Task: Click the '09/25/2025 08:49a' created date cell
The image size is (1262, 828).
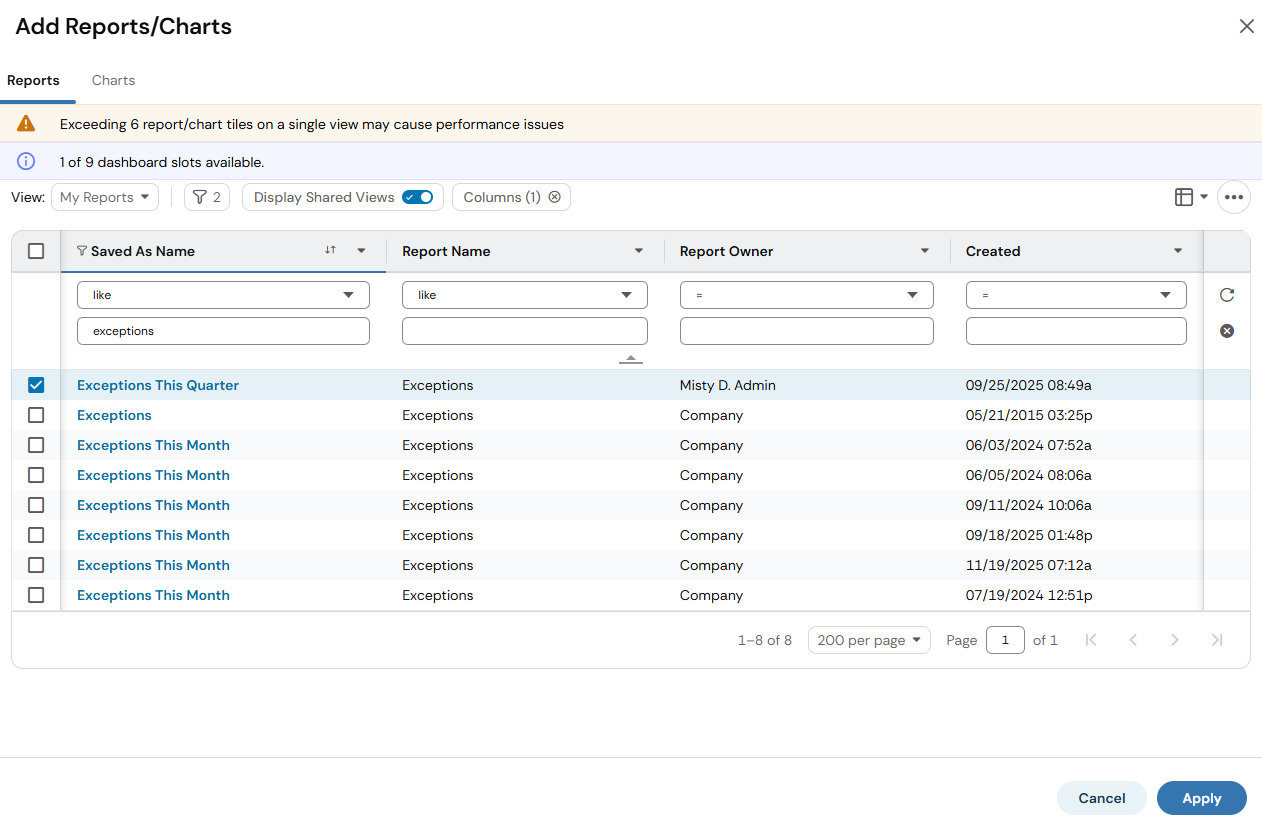Action: tap(1029, 385)
